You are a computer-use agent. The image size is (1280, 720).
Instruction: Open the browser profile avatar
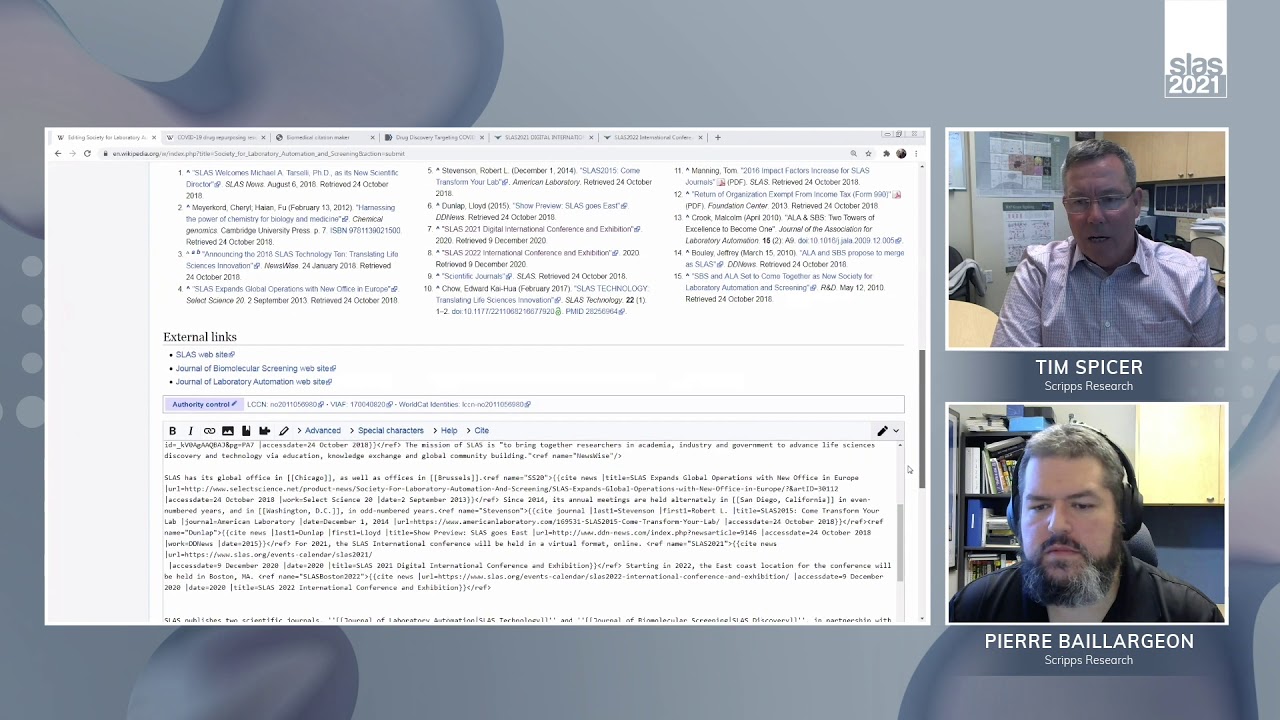point(901,153)
